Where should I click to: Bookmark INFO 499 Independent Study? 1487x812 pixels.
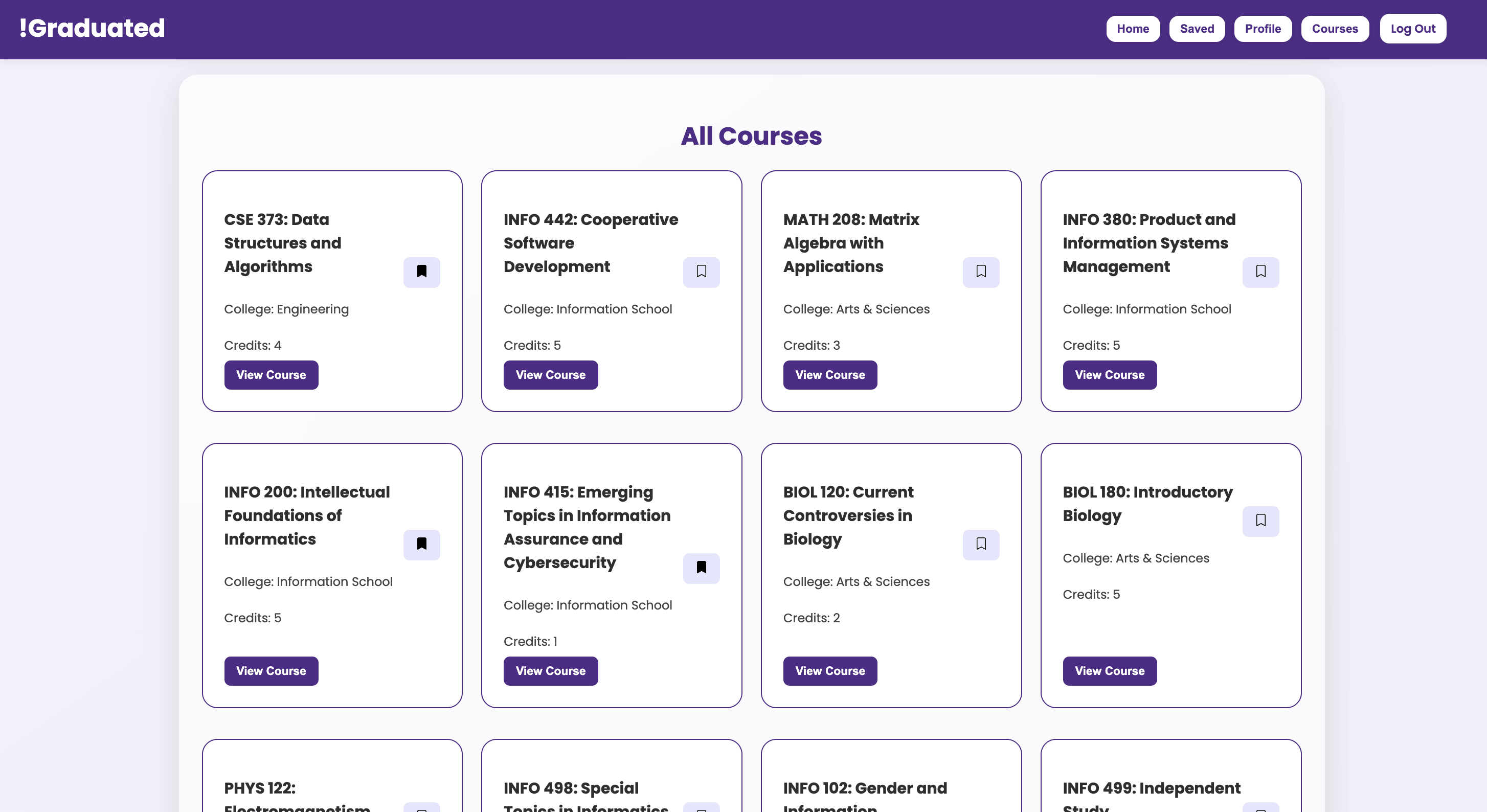click(1260, 808)
